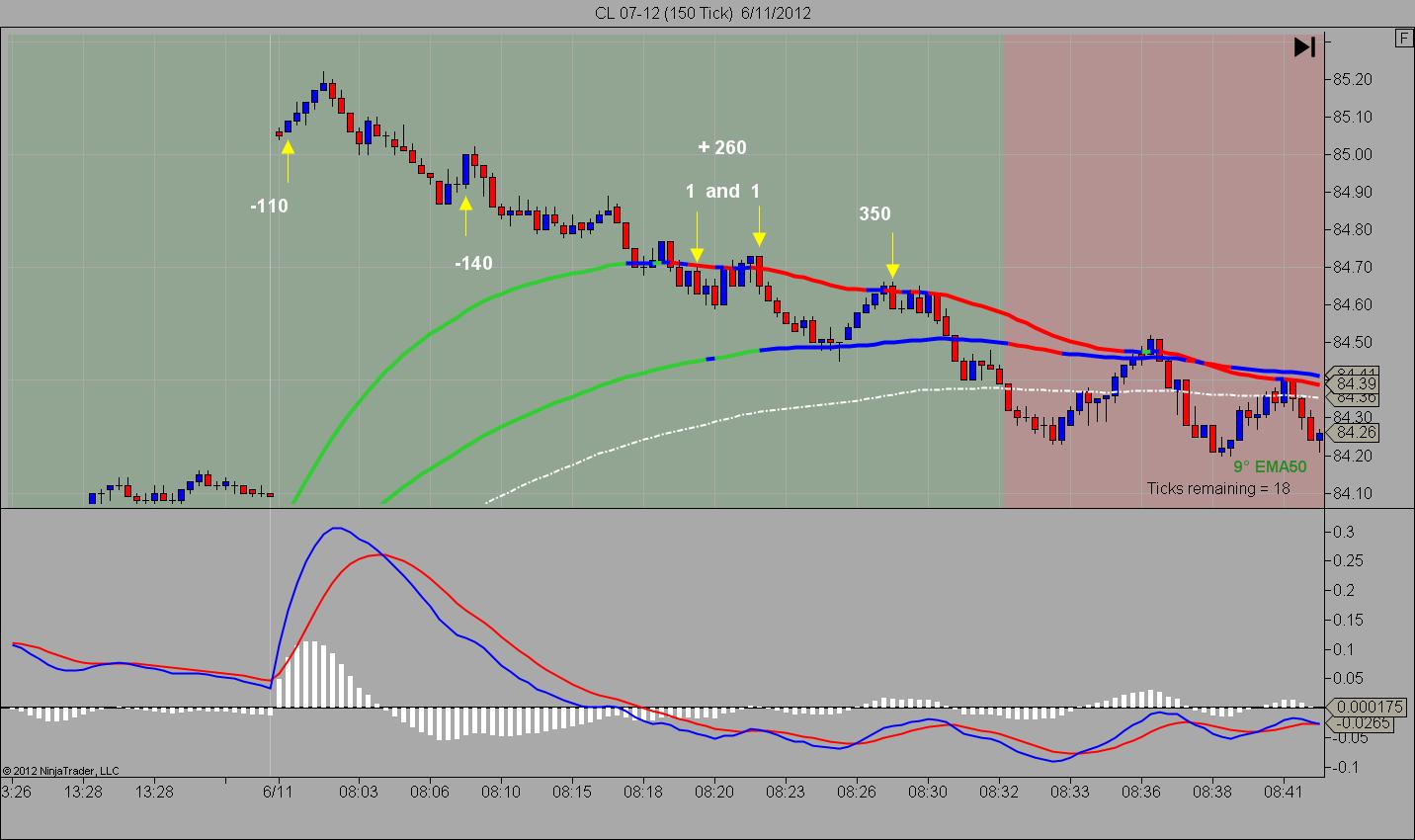This screenshot has height=840, width=1415.
Task: Click the "Ticks remaining = 18" counter
Action: coord(1218,488)
